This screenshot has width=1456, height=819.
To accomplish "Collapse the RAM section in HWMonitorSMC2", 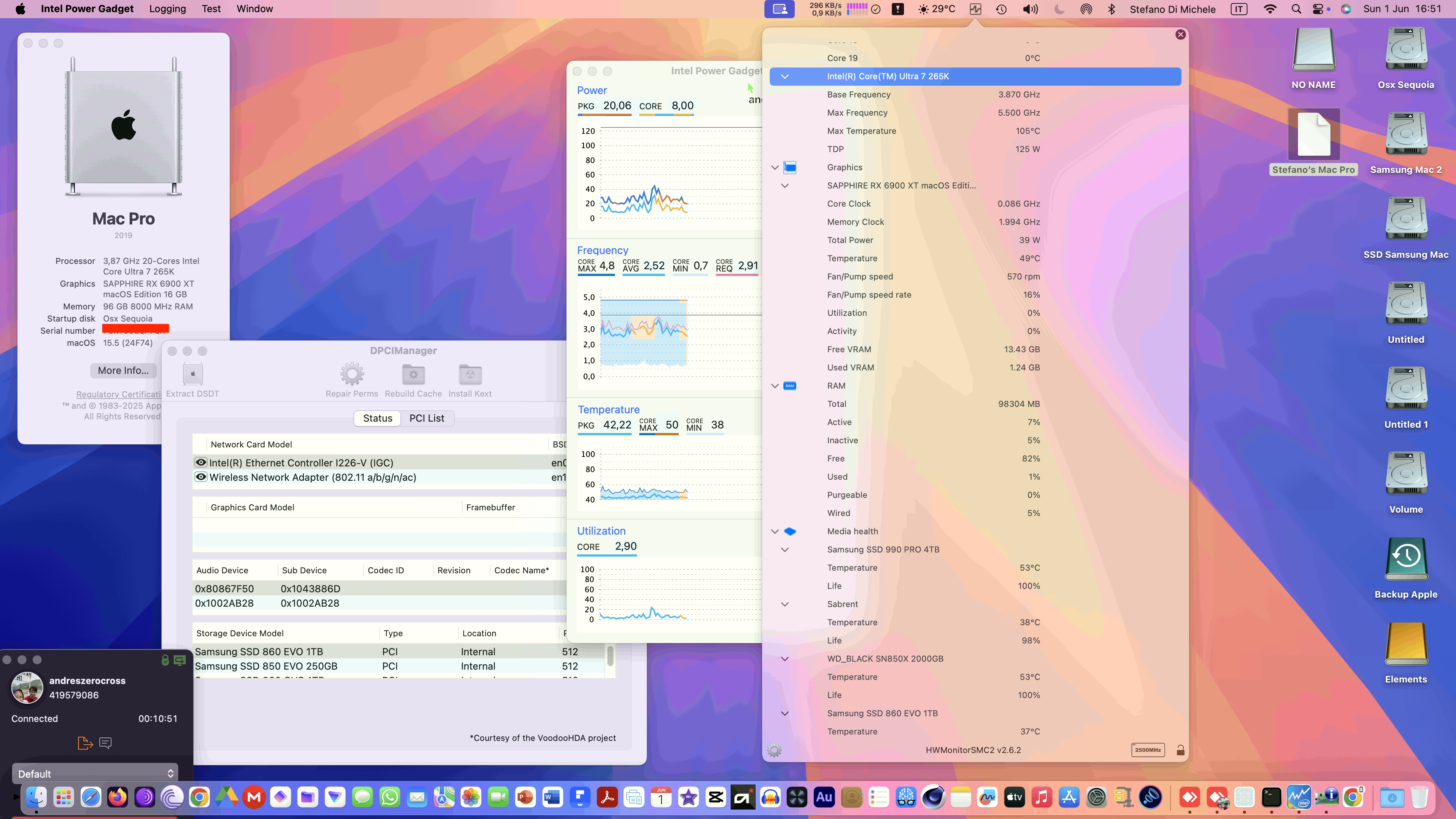I will [x=774, y=386].
